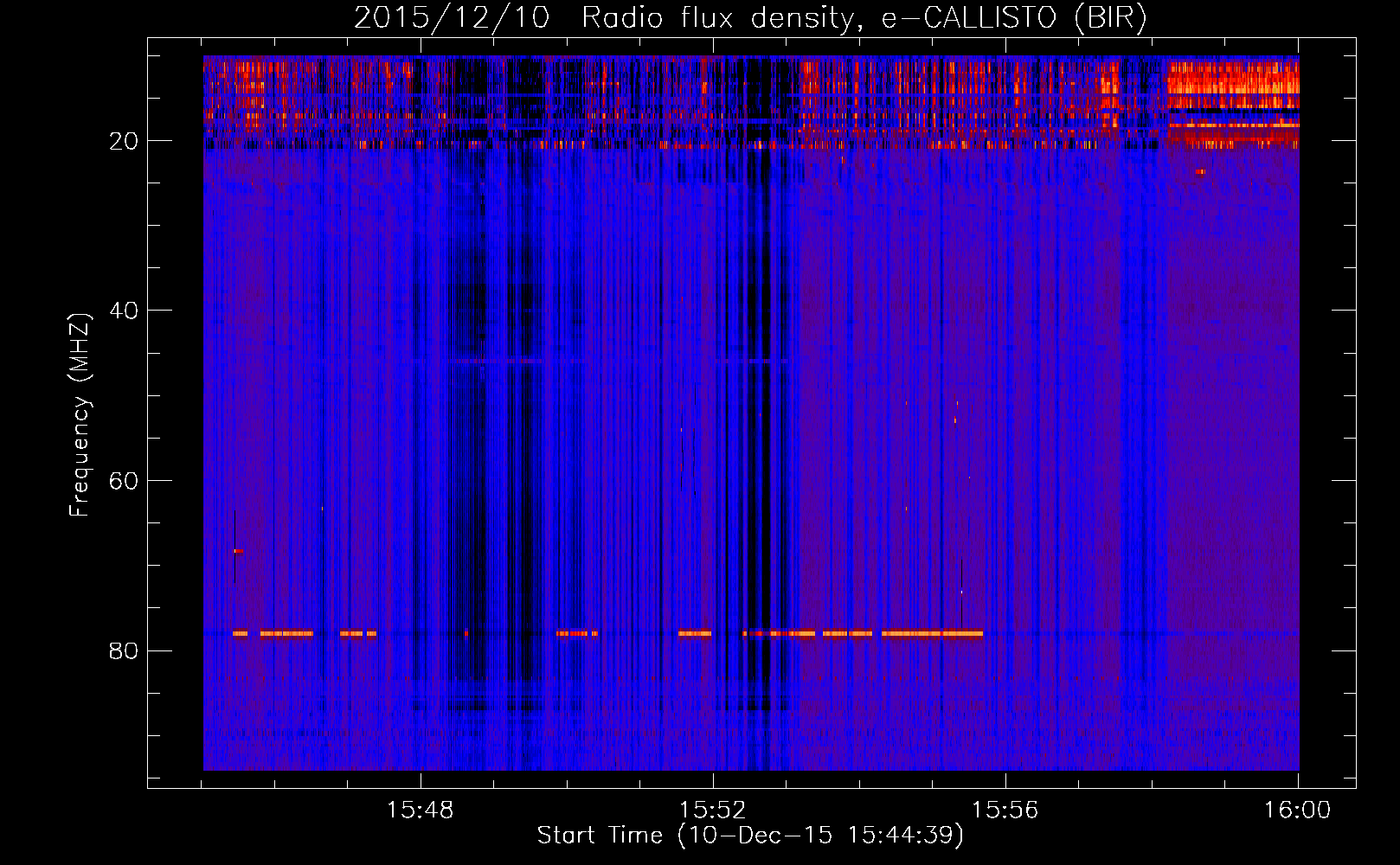Click the 40 MHz frequency tick label

coord(124,310)
